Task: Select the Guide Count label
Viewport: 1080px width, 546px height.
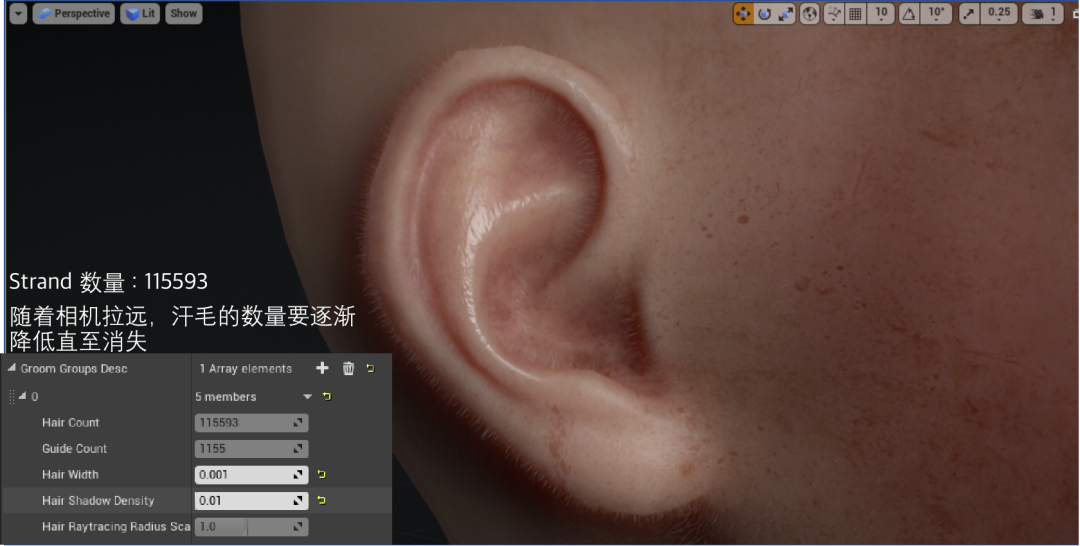Action: point(74,448)
